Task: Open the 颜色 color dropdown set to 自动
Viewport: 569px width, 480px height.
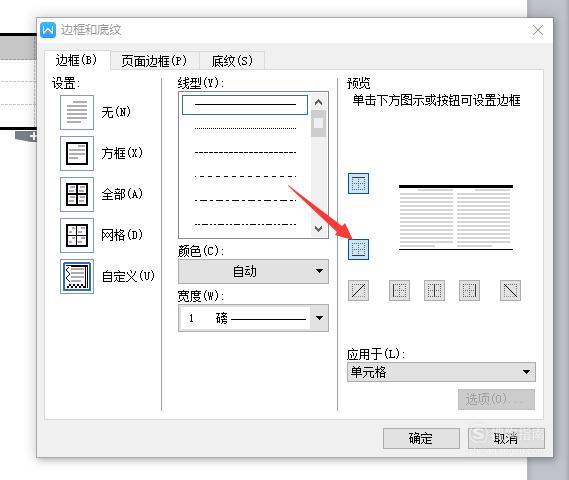Action: (253, 271)
